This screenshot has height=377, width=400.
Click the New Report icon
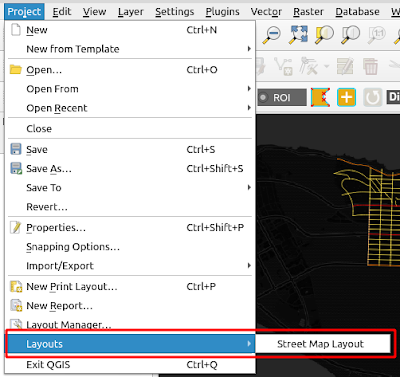[x=16, y=305]
